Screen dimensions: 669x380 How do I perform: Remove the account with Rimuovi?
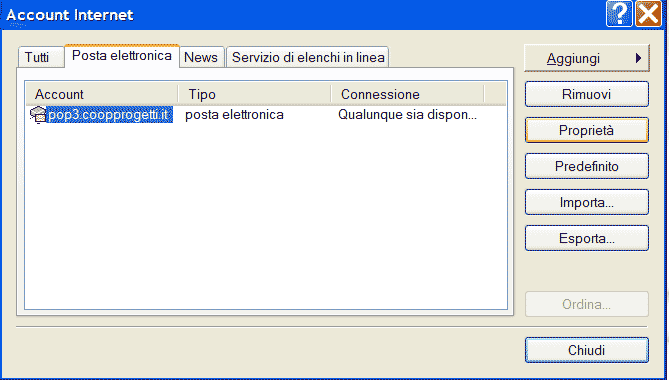pyautogui.click(x=587, y=94)
